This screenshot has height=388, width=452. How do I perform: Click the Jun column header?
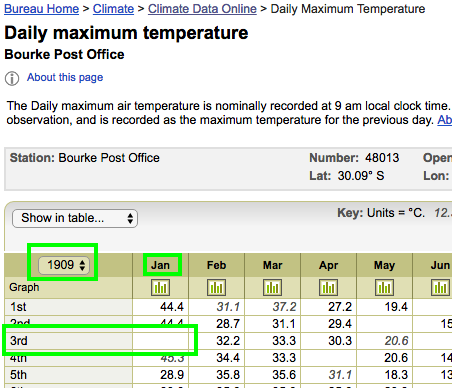[x=440, y=265]
